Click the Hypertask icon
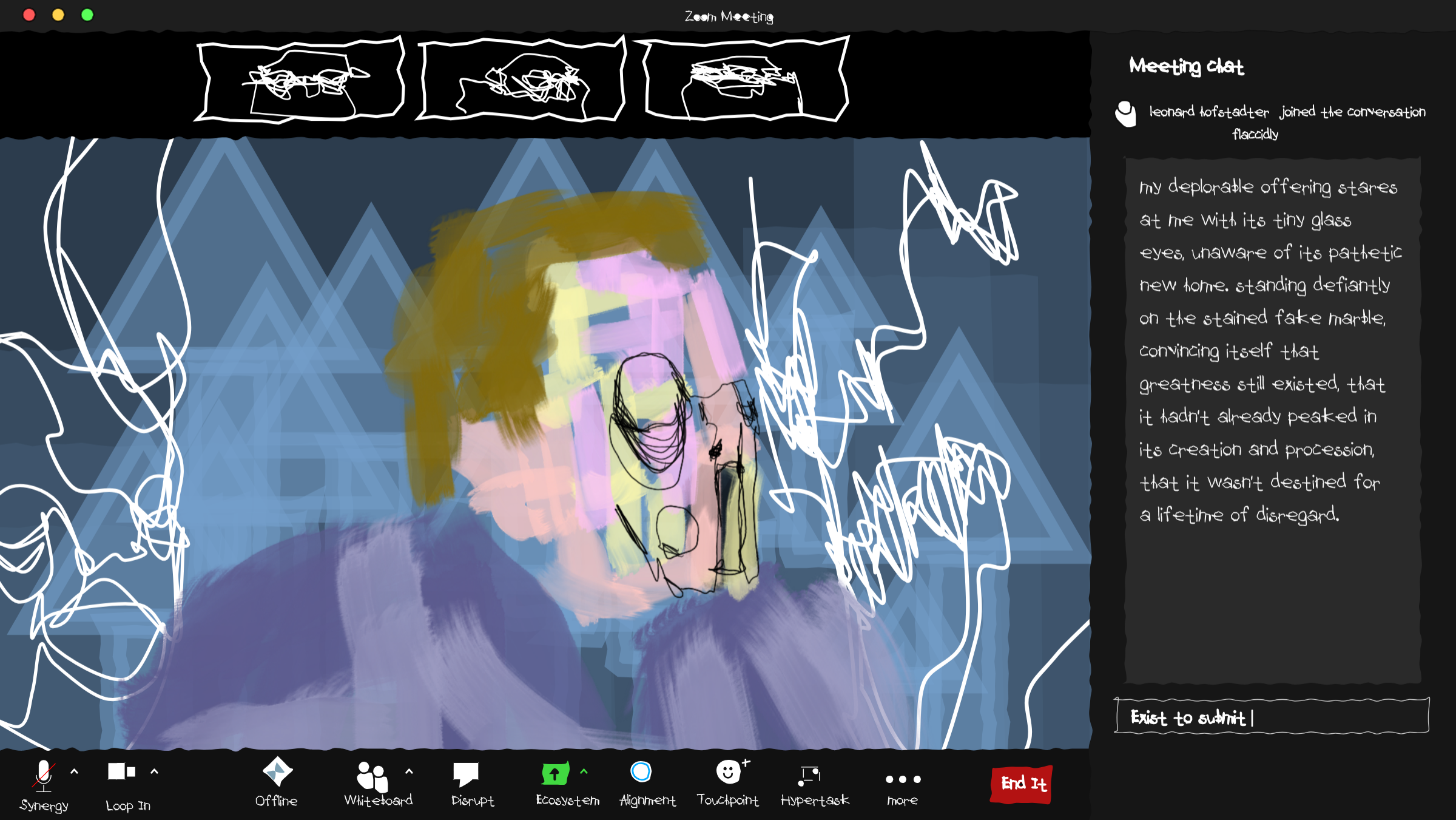This screenshot has height=820, width=1456. click(810, 775)
